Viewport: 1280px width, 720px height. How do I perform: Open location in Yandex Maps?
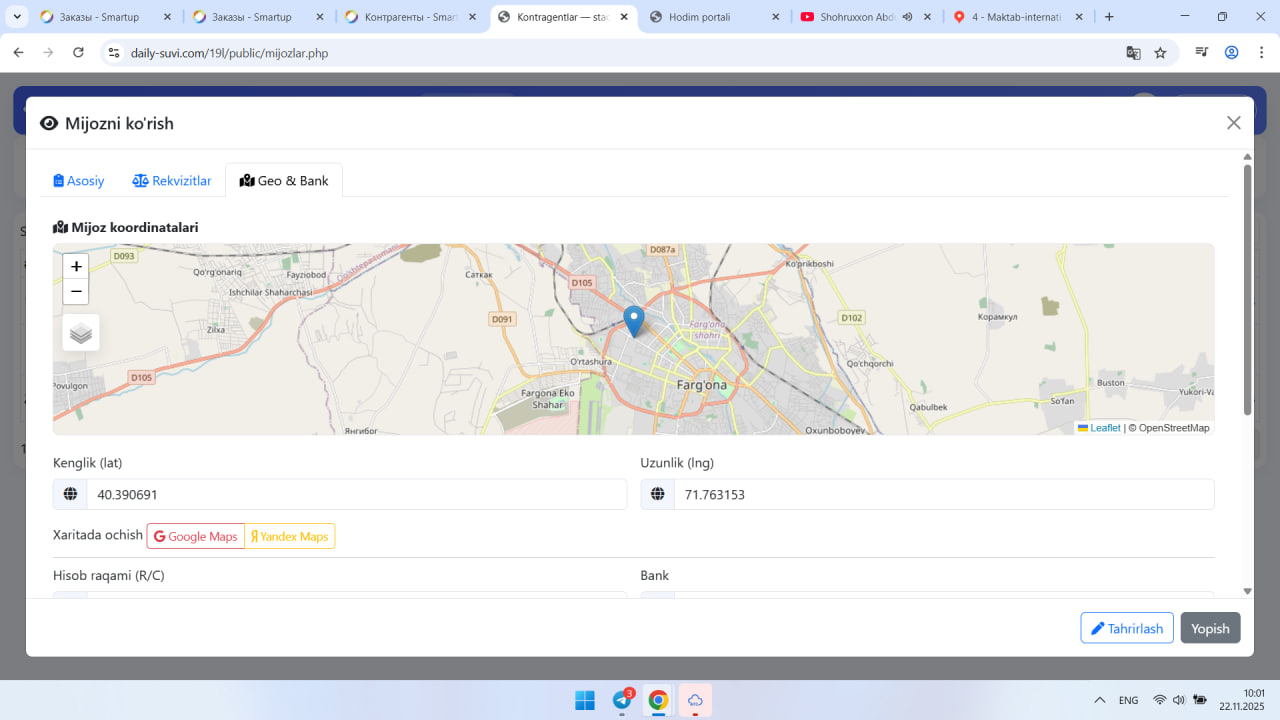(290, 537)
